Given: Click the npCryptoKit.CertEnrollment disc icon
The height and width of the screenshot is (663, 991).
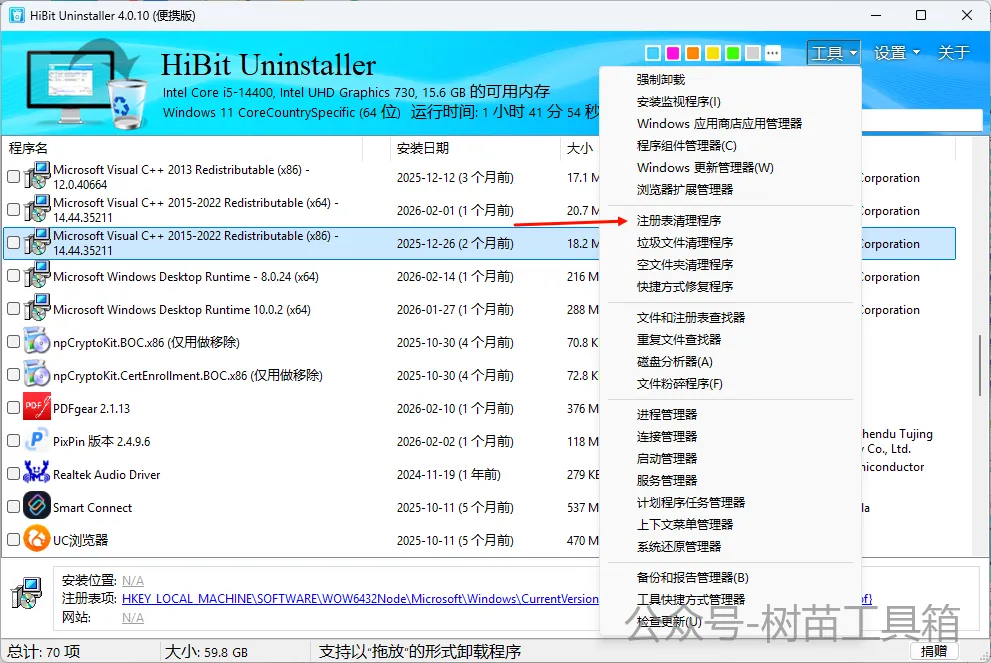Looking at the screenshot, I should [x=37, y=374].
